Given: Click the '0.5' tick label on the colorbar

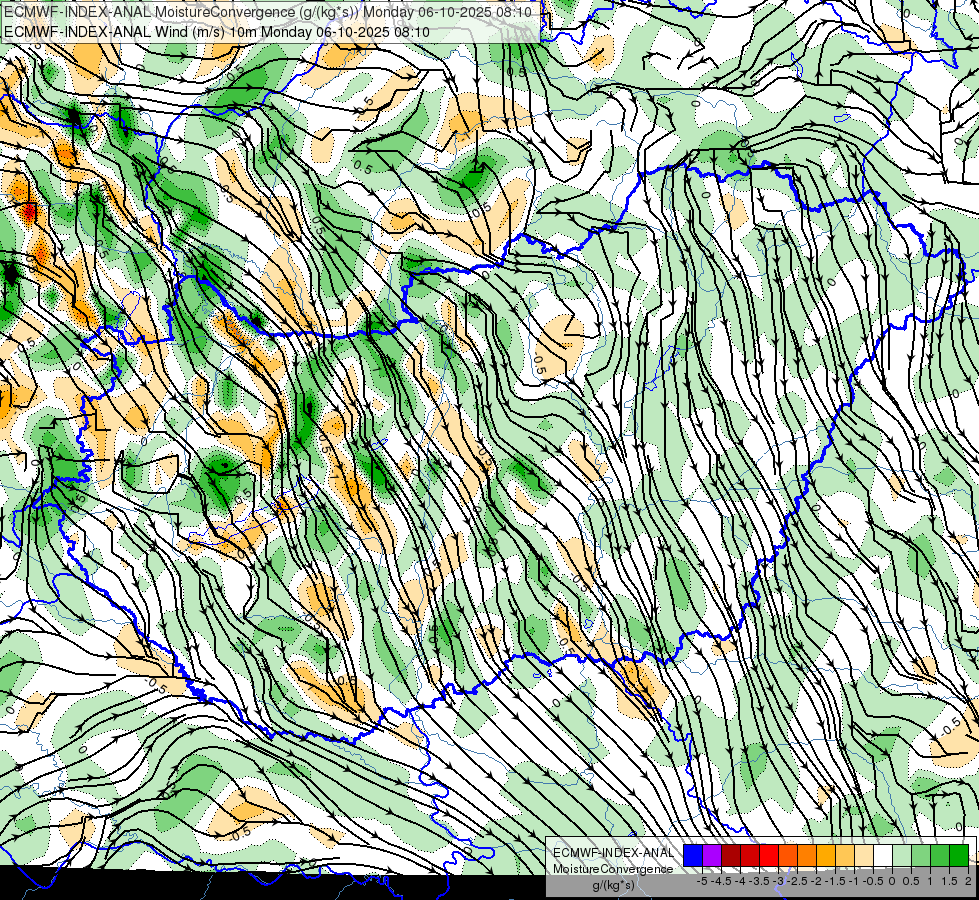Looking at the screenshot, I should click(911, 881).
